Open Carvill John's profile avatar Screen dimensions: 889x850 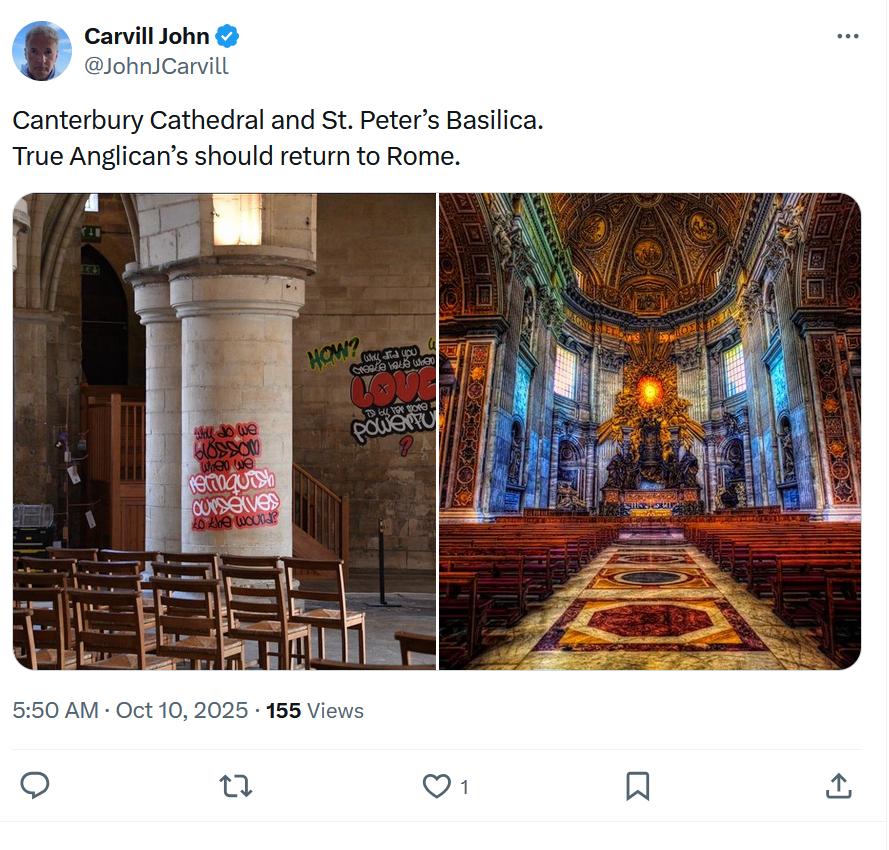click(x=41, y=51)
